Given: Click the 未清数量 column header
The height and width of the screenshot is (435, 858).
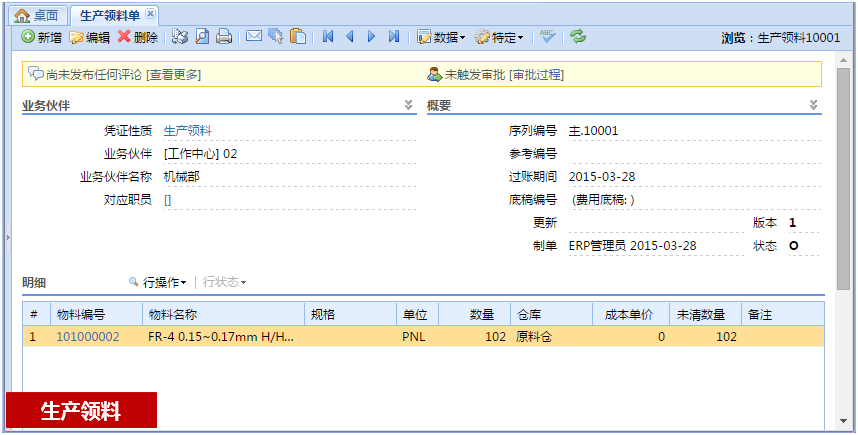Looking at the screenshot, I should click(705, 315).
